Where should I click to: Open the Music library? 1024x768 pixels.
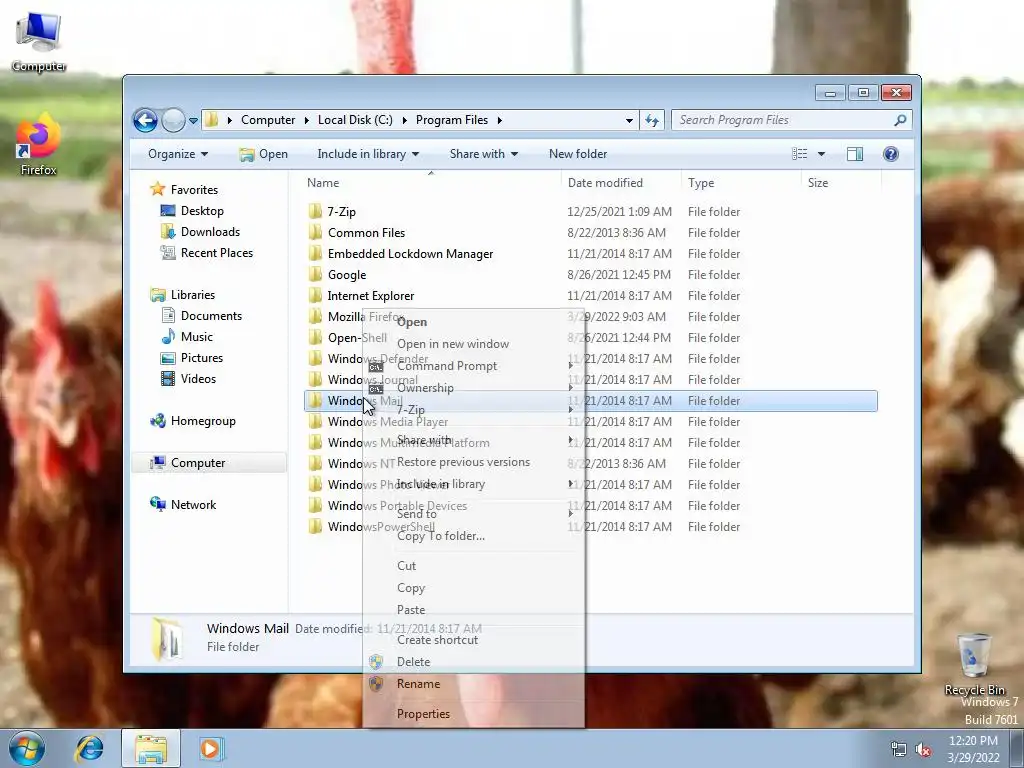[196, 337]
